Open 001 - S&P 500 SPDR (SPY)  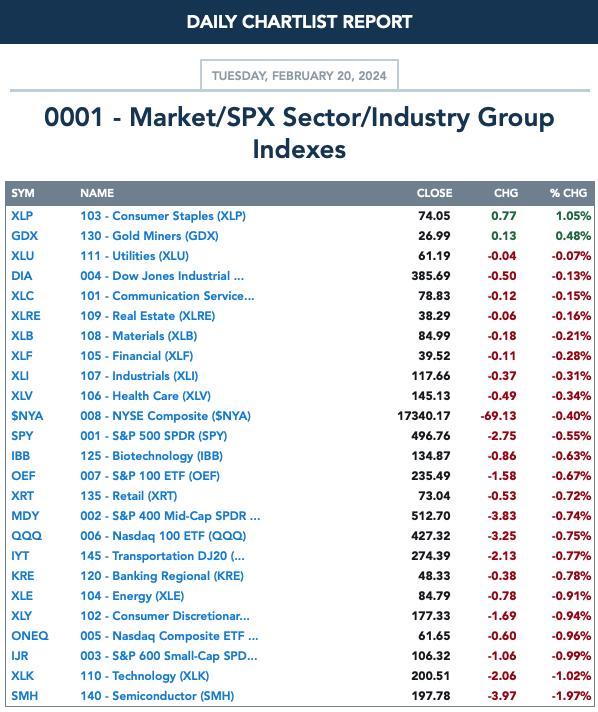[153, 435]
